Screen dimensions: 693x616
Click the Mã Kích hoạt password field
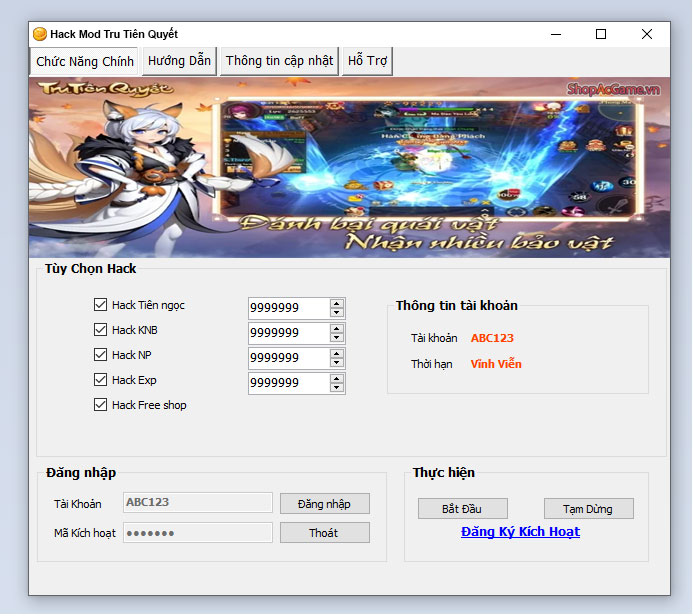pyautogui.click(x=198, y=533)
